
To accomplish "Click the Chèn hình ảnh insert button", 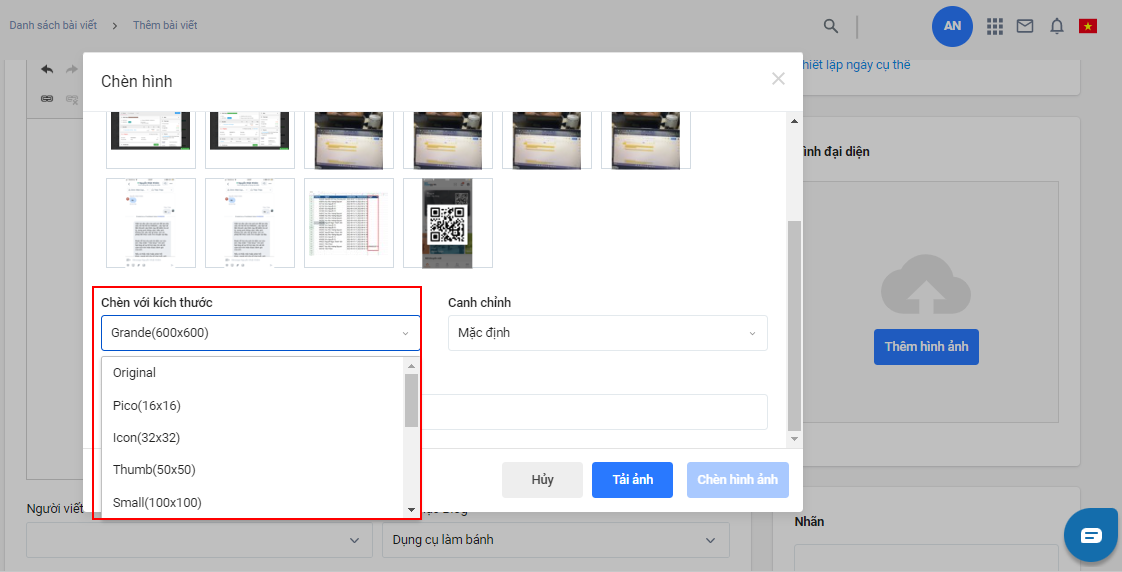I will coord(738,480).
